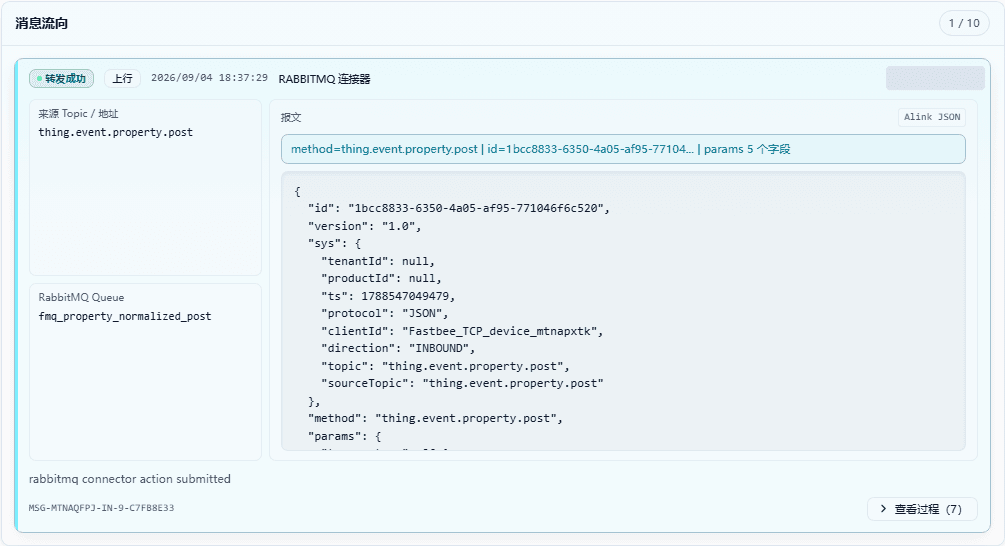Select the JSON "id" line
This screenshot has height=546, width=1005.
[x=459, y=208]
